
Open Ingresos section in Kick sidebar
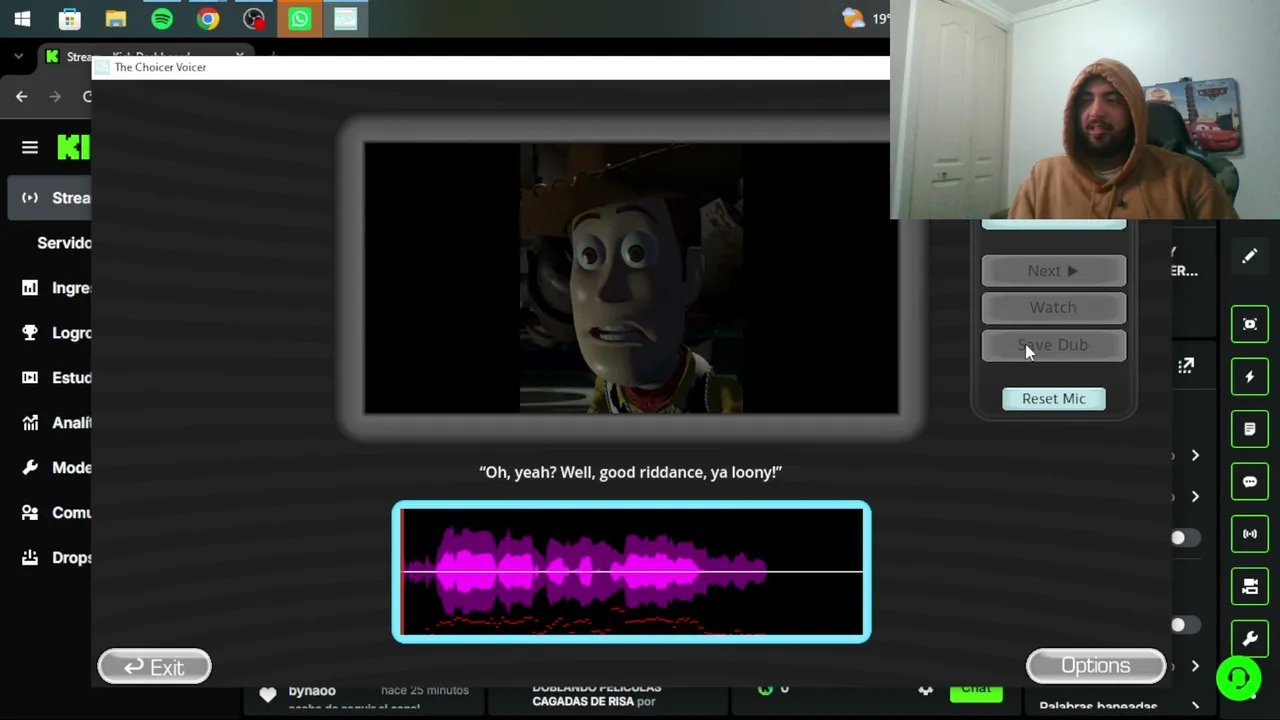click(56, 288)
